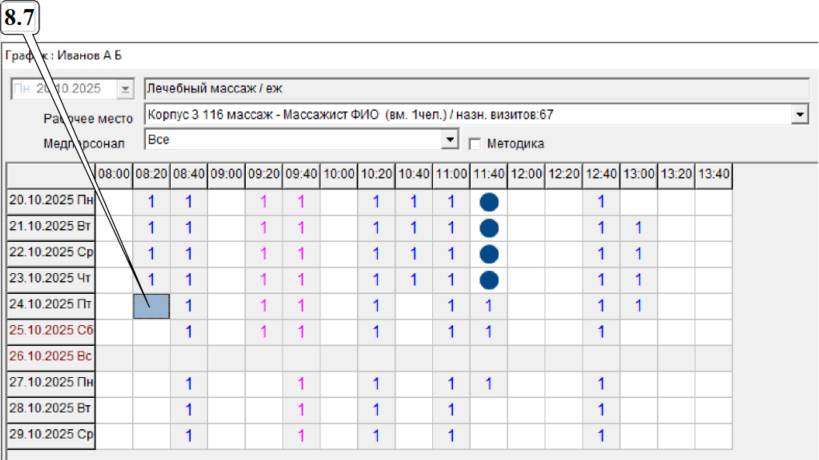Enable the Методика checkbox

click(476, 143)
